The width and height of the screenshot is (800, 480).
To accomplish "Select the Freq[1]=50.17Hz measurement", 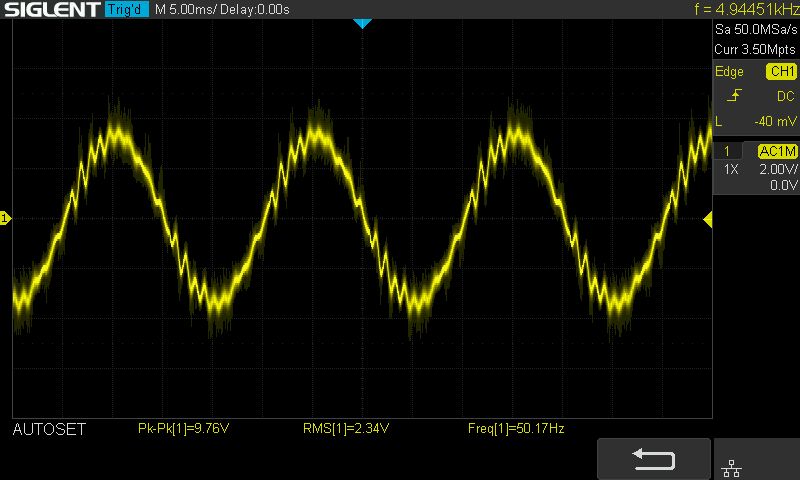I will pos(516,428).
